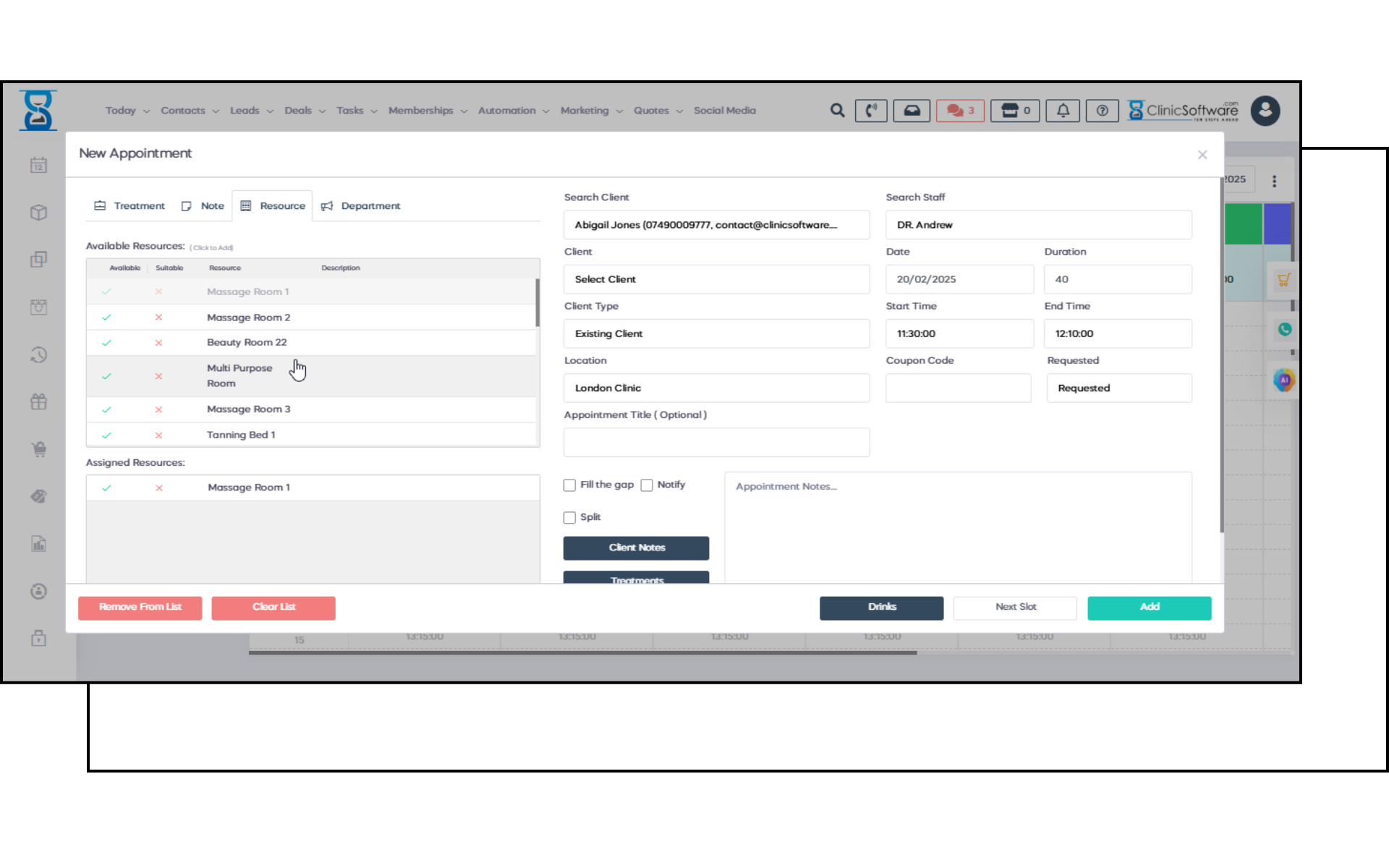Click the magnifier search icon in header
This screenshot has width=1389, height=868.
(837, 111)
